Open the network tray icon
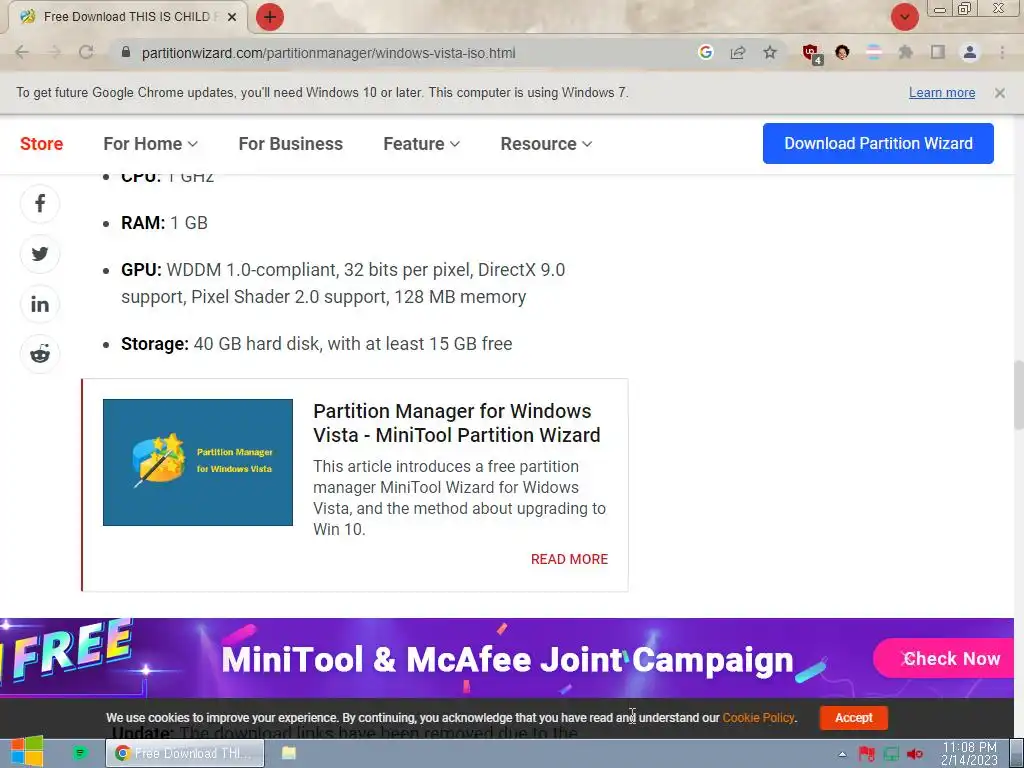Image resolution: width=1024 pixels, height=768 pixels. pyautogui.click(x=891, y=754)
